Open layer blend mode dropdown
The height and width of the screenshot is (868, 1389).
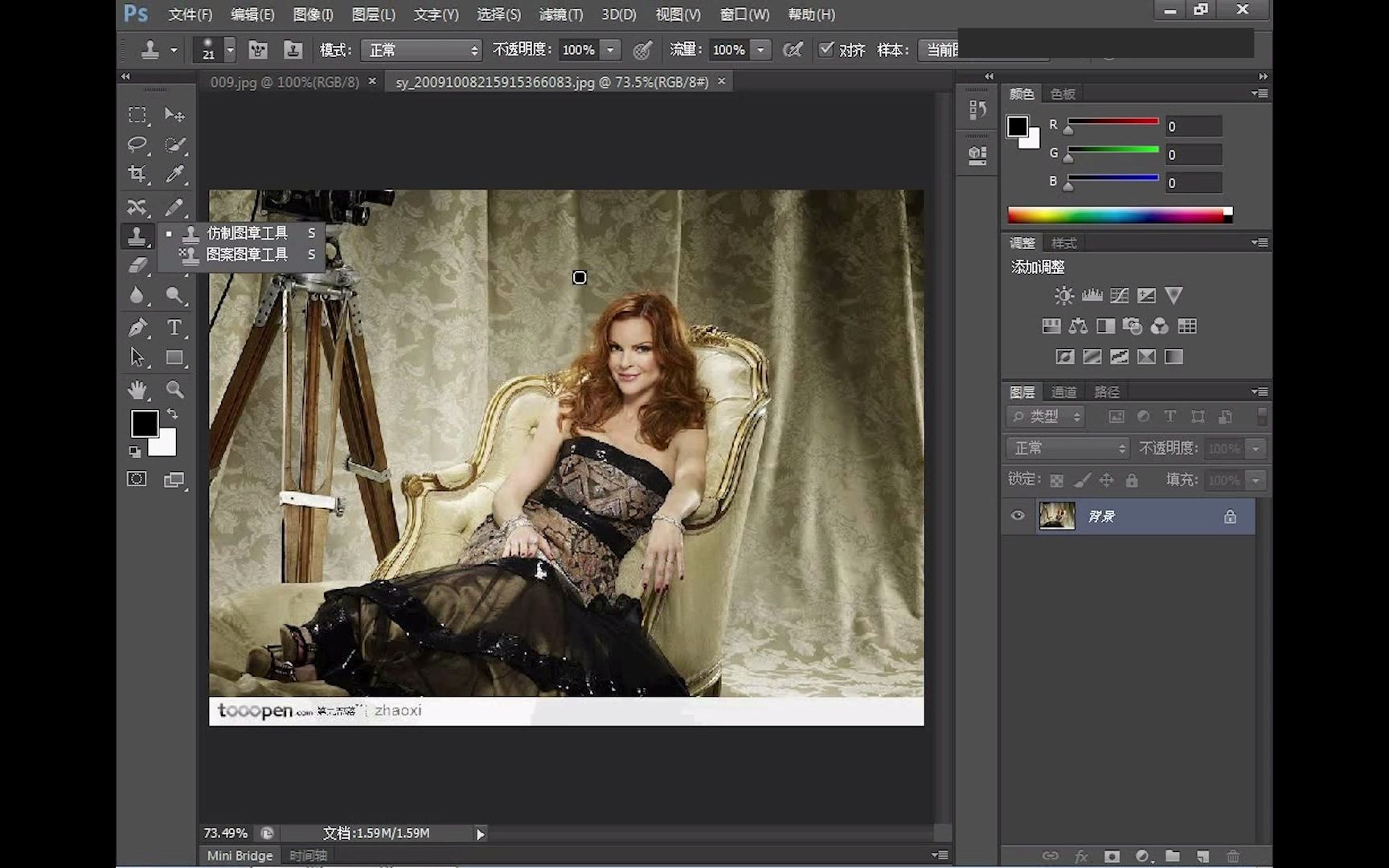pyautogui.click(x=1067, y=448)
